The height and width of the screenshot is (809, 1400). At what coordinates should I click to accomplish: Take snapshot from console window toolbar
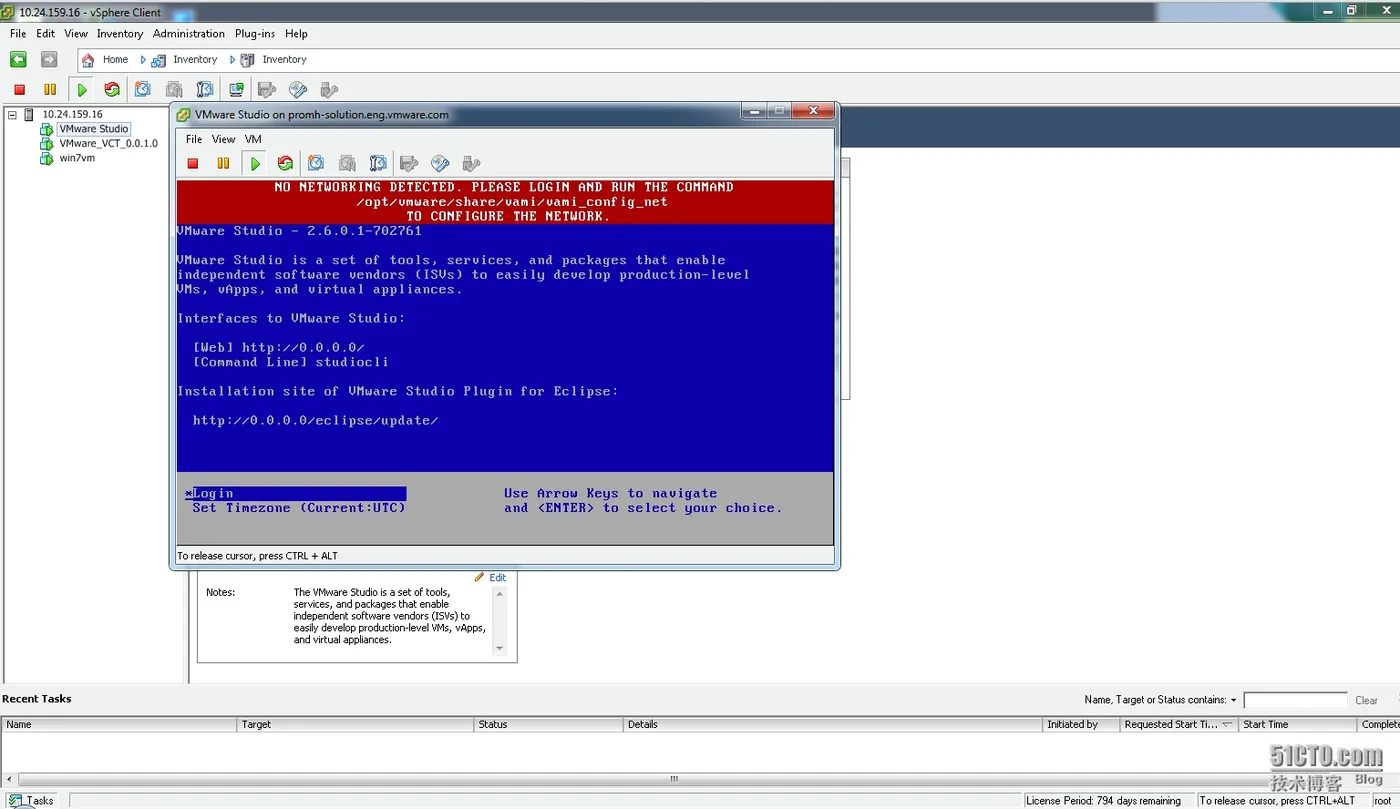pos(316,163)
